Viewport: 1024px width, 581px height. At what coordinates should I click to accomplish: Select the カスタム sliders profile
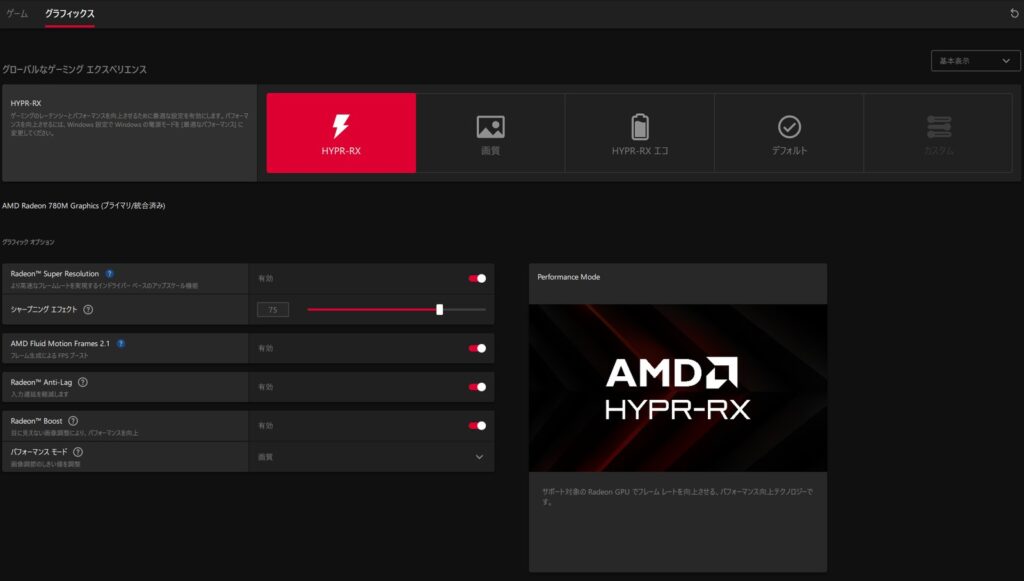(938, 133)
